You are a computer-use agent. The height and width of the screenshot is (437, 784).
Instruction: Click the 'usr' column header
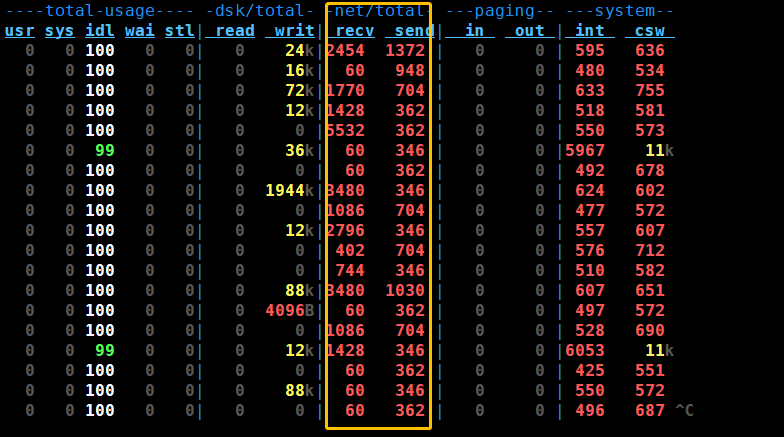pos(20,30)
